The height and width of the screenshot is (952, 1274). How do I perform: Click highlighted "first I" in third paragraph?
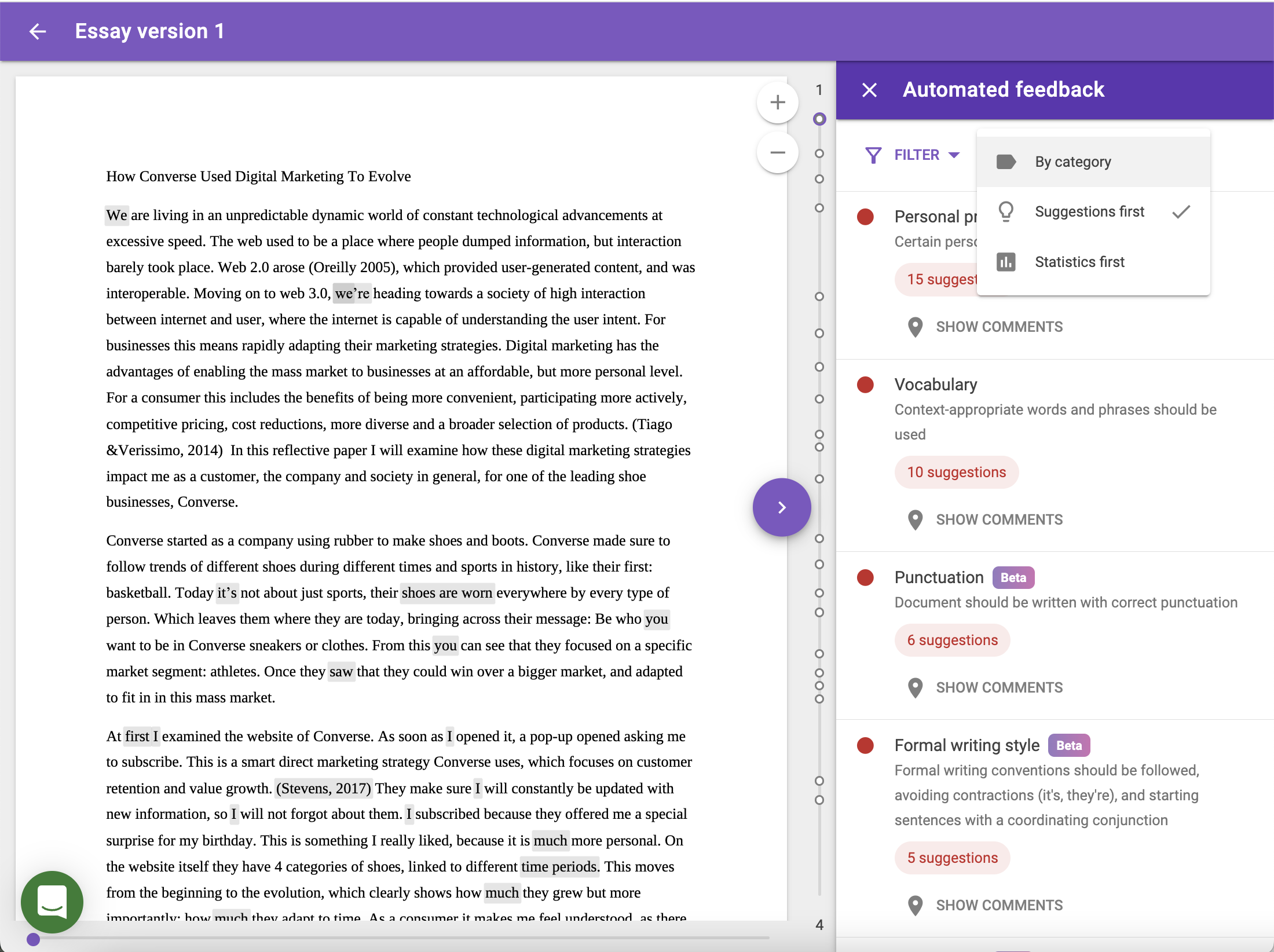[141, 737]
